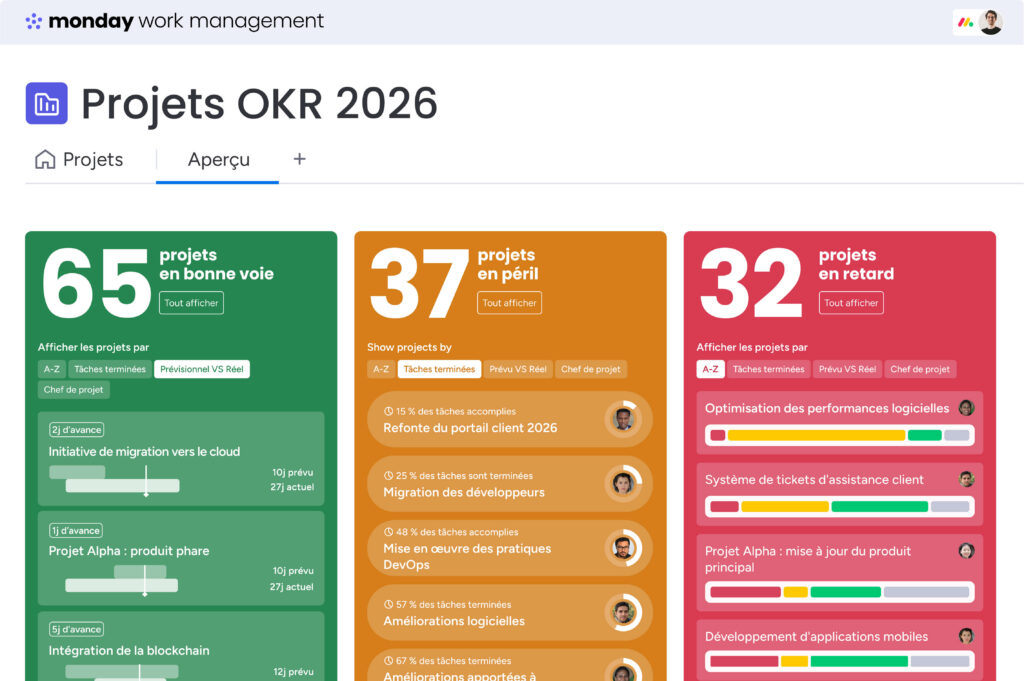The height and width of the screenshot is (681, 1024).
Task: Click clock icon next to 15 % des tâches
Action: click(x=389, y=411)
